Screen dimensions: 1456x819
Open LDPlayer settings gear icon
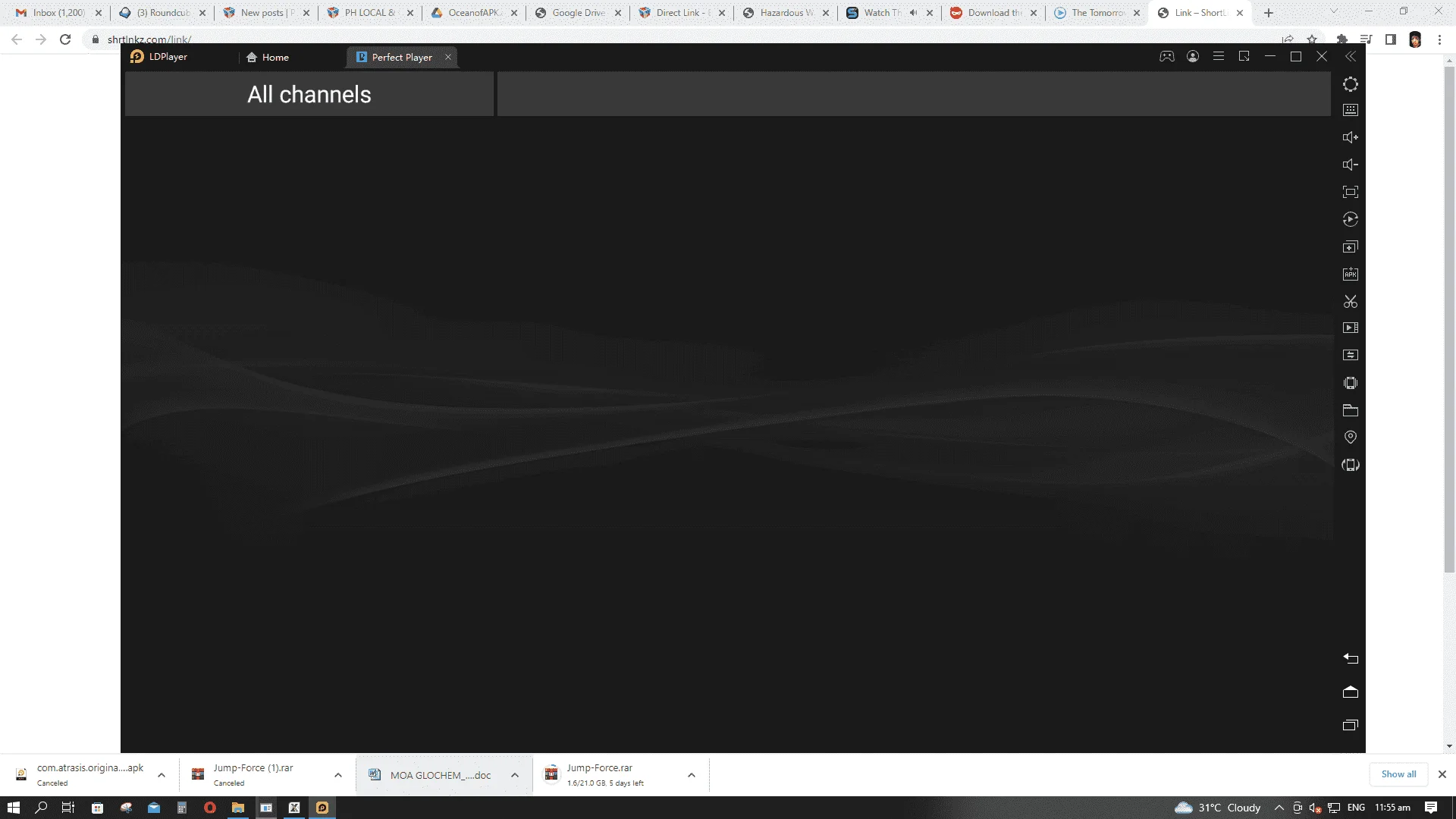coord(1351,84)
